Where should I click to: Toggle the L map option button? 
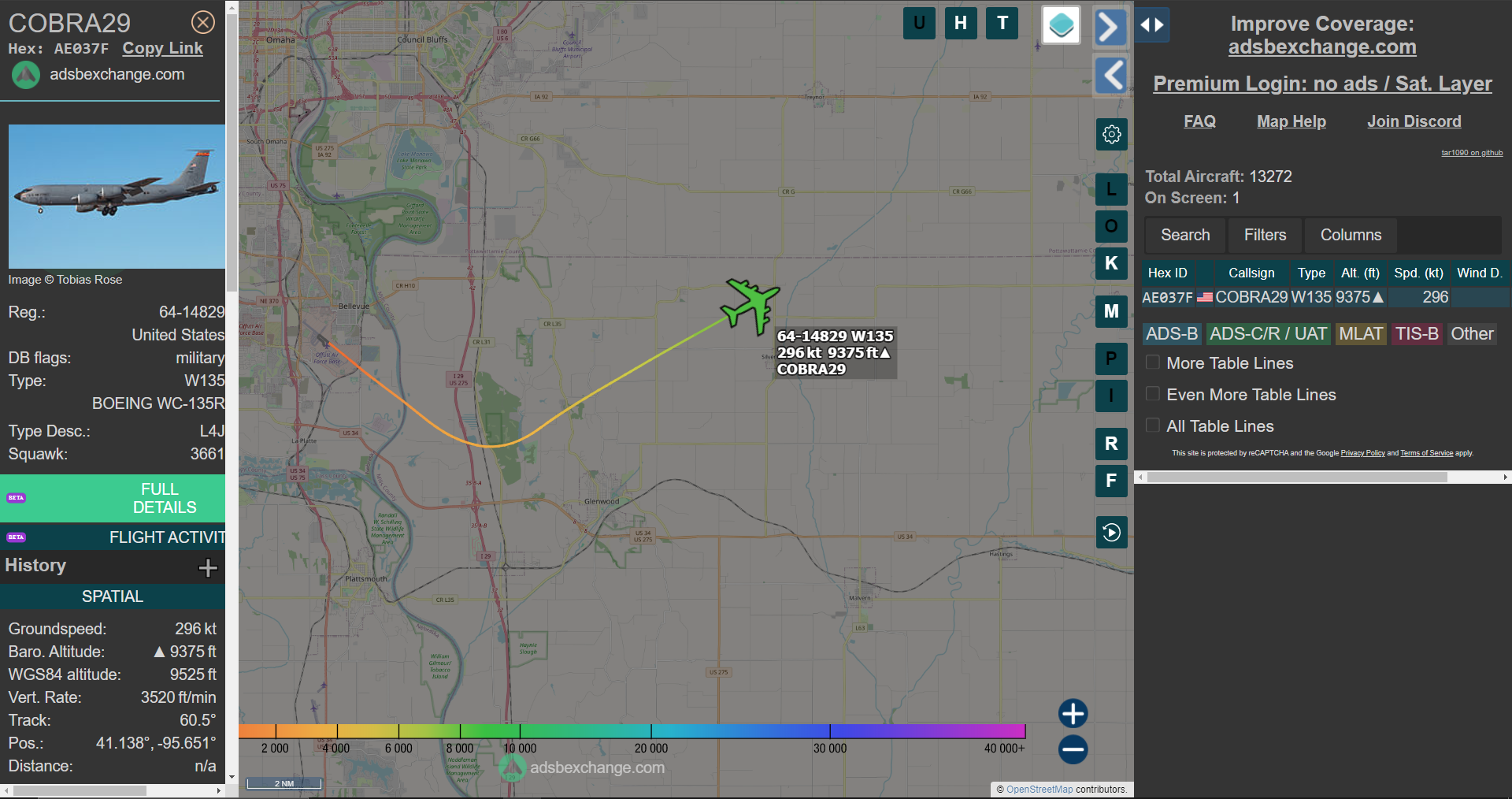1111,189
